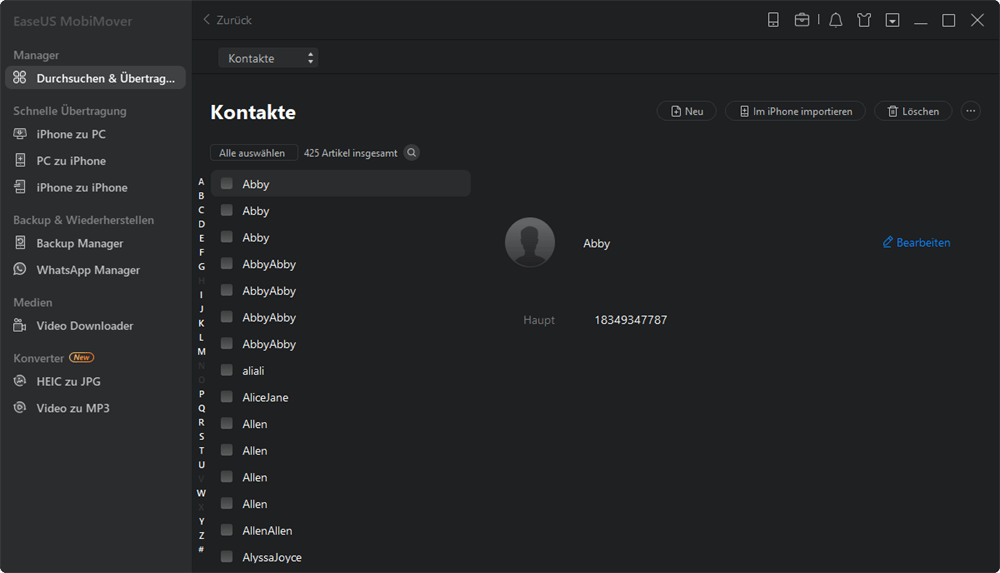
Task: Select the aliali contact name
Action: 253,371
